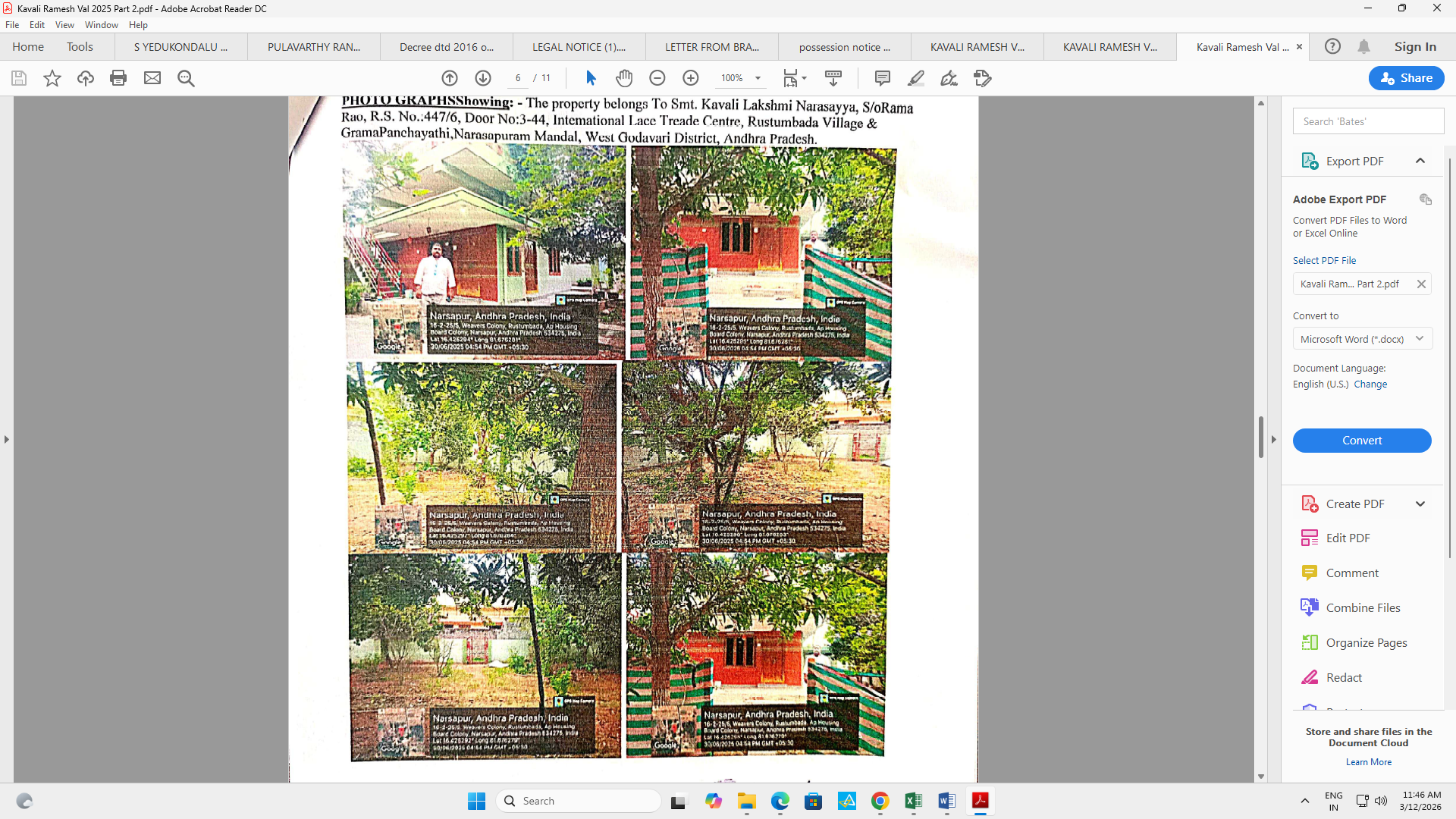This screenshot has height=819, width=1456.
Task: Click the stamp tool icon
Action: tap(983, 78)
